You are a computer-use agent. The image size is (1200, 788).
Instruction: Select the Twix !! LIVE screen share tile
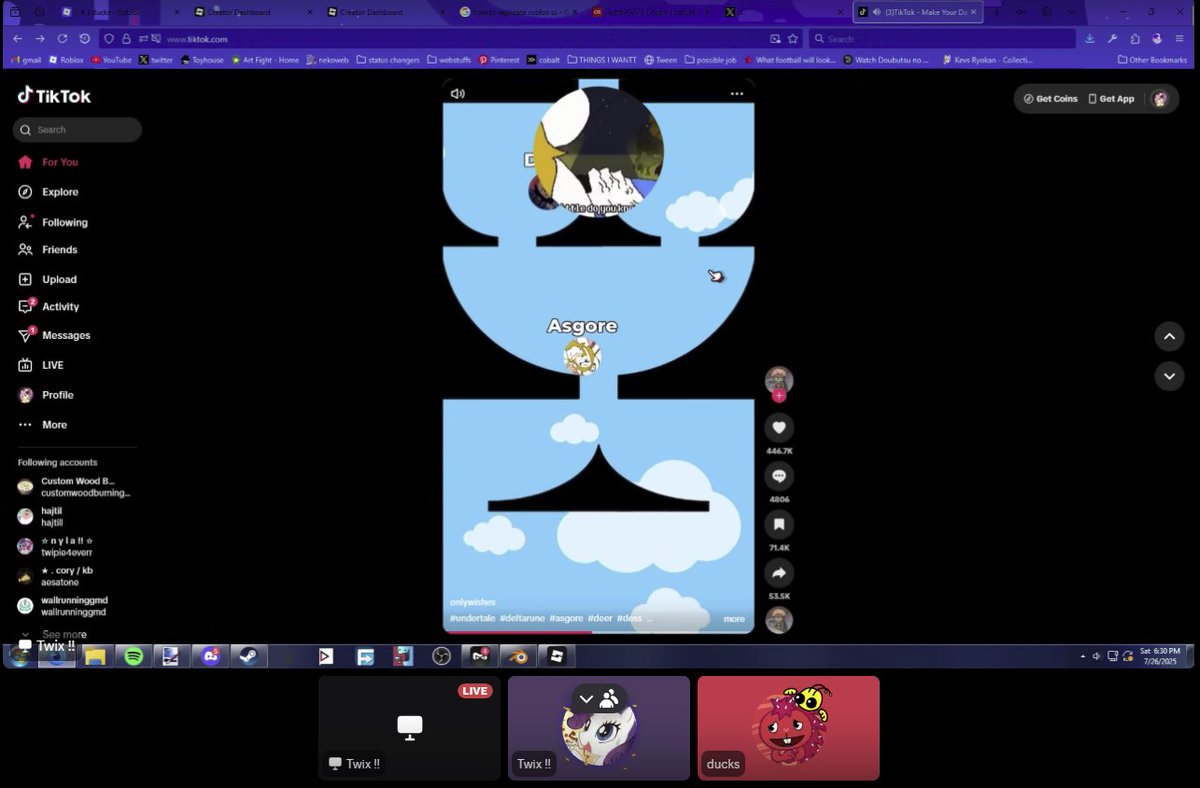click(409, 728)
